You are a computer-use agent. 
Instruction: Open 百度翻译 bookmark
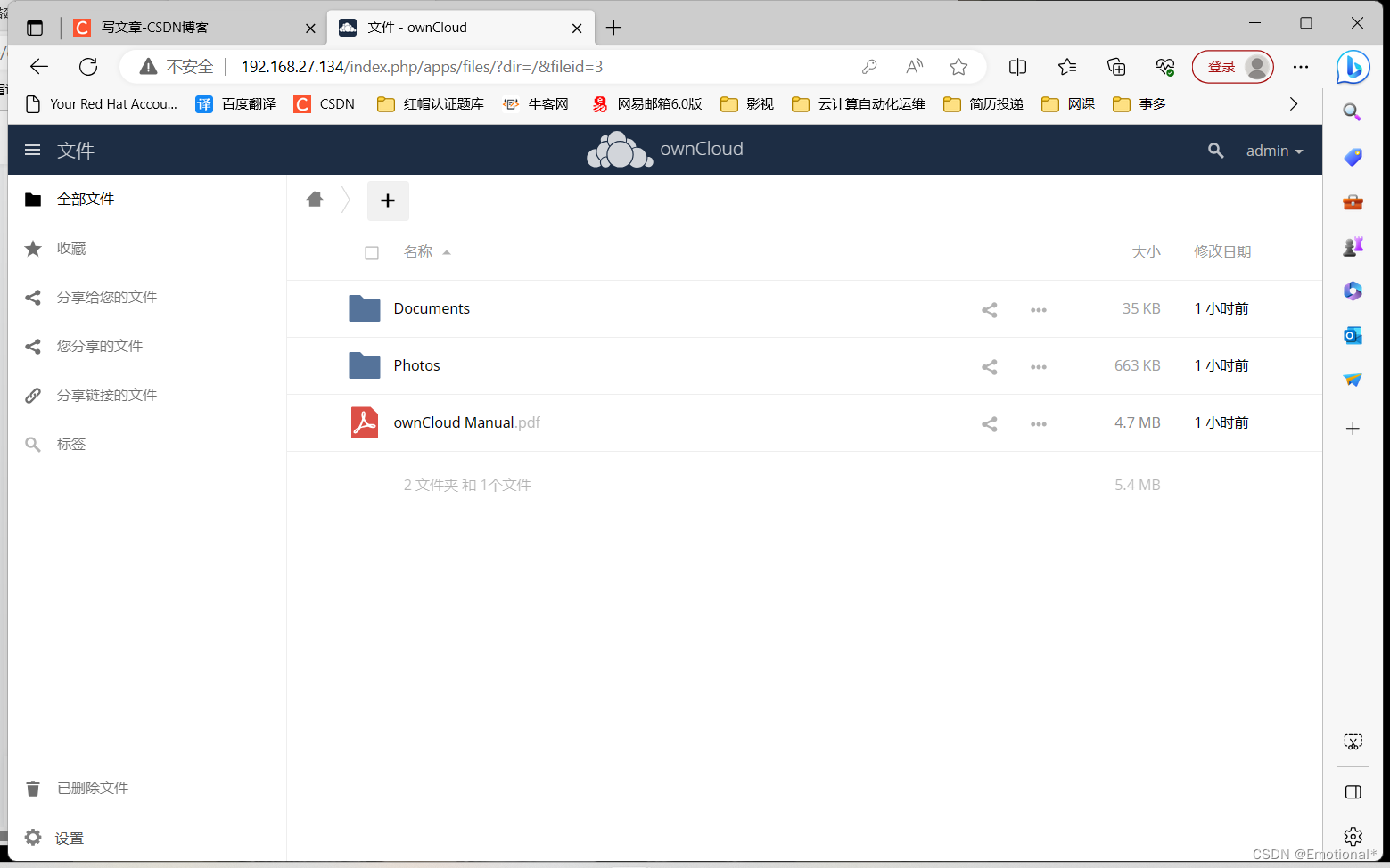(x=235, y=104)
